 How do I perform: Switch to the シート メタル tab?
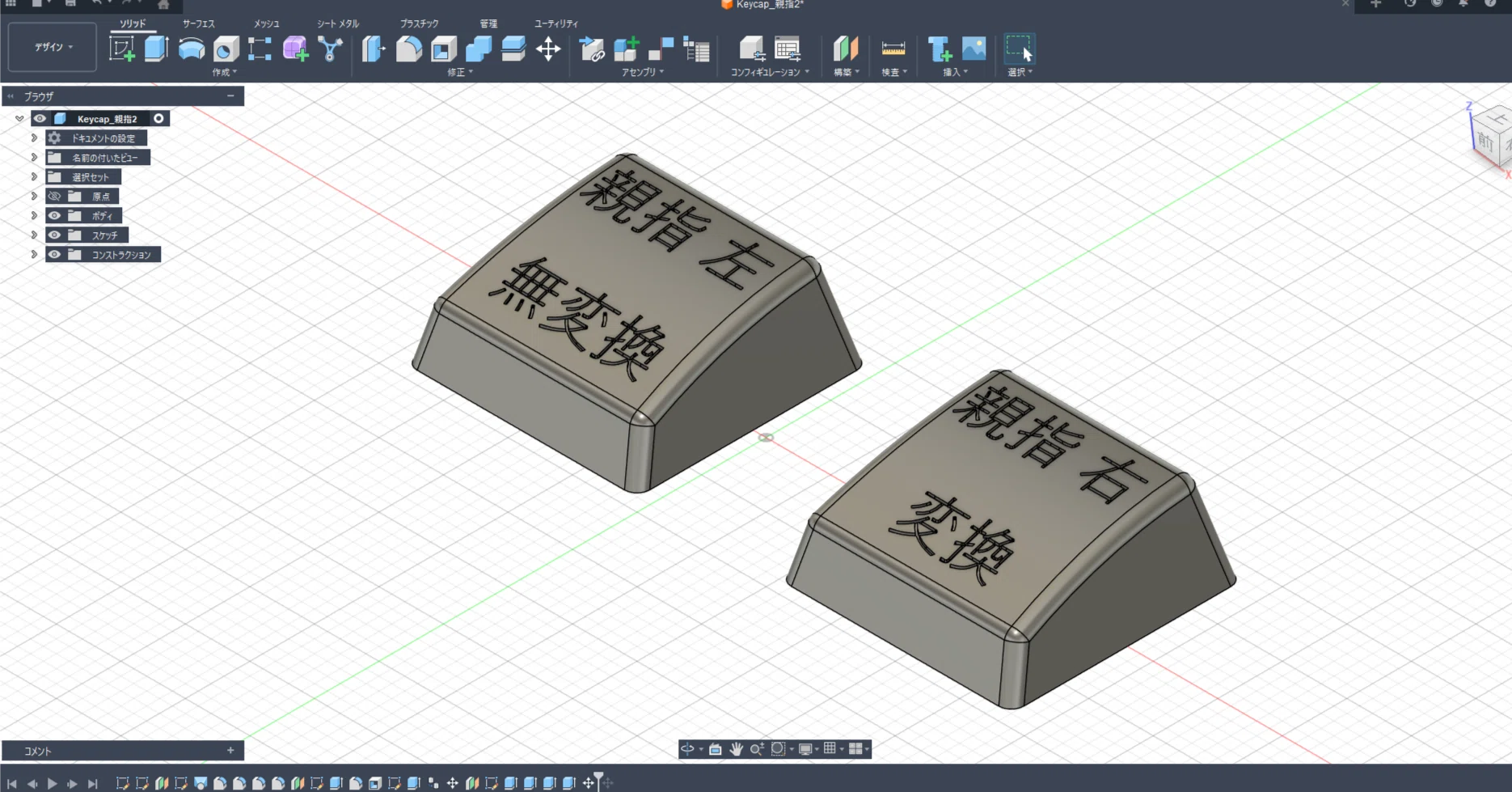(337, 23)
